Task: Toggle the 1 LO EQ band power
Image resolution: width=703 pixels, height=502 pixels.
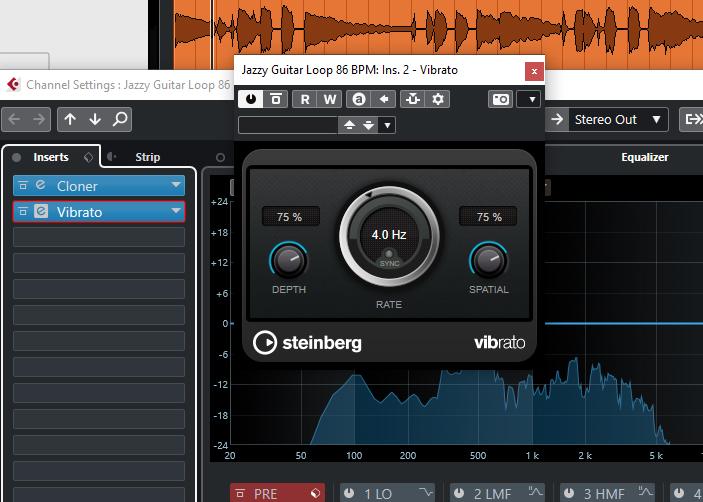Action: (x=349, y=493)
